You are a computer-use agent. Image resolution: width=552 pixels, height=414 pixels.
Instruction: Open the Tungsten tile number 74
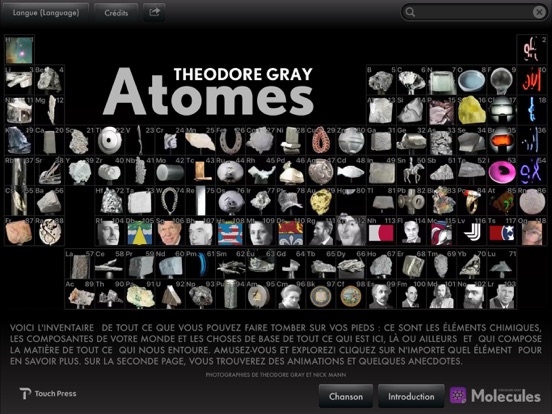(x=170, y=201)
